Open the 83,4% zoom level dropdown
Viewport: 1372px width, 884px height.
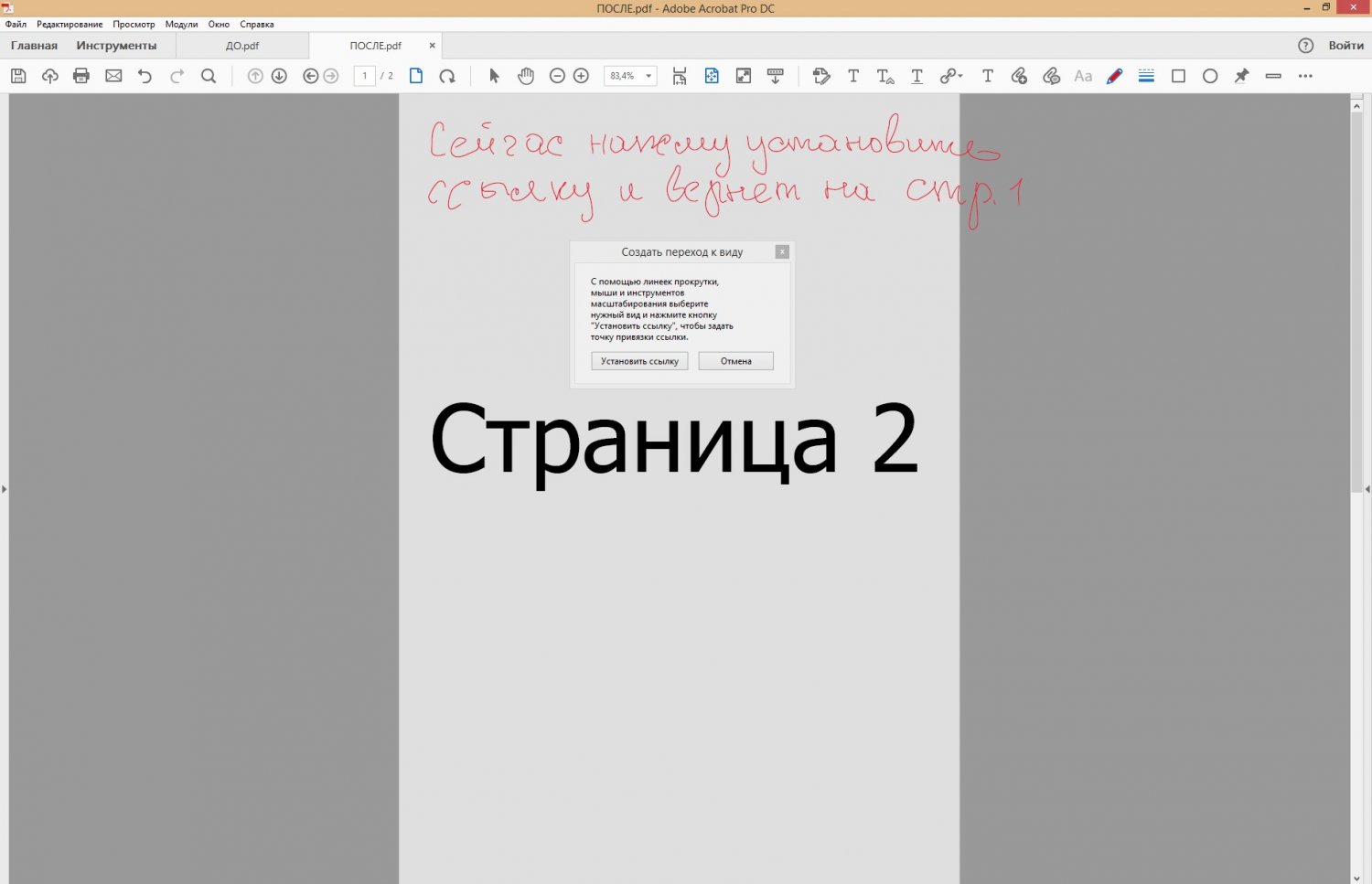(x=648, y=76)
